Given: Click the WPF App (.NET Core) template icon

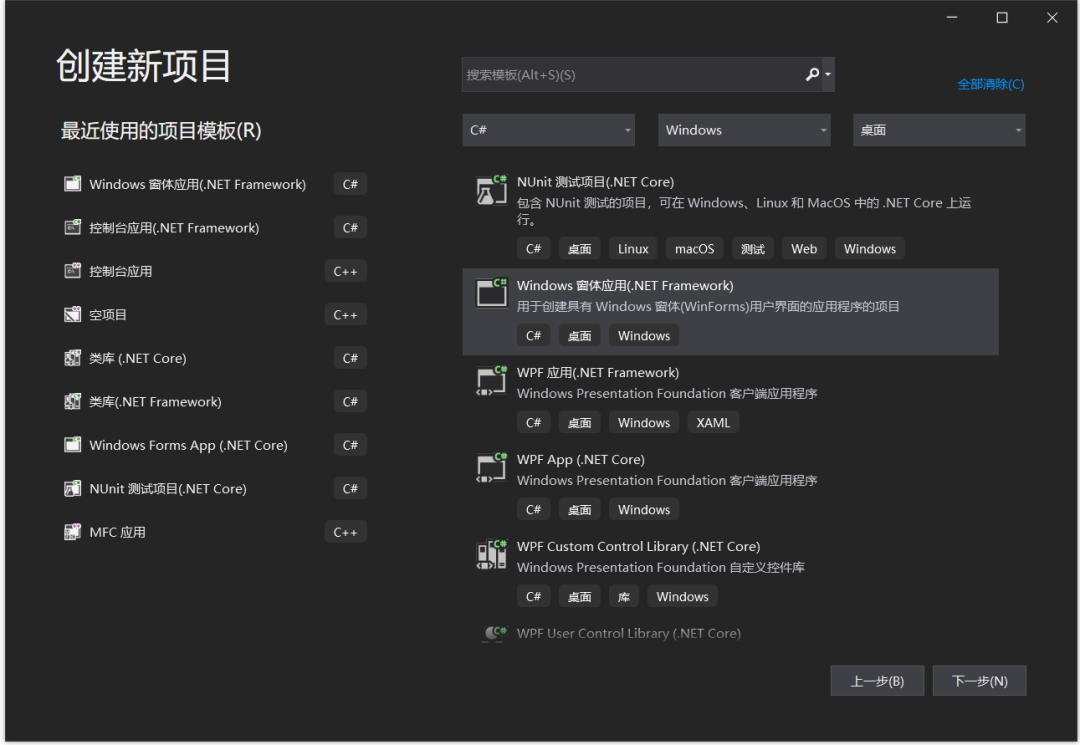Looking at the screenshot, I should [x=491, y=467].
